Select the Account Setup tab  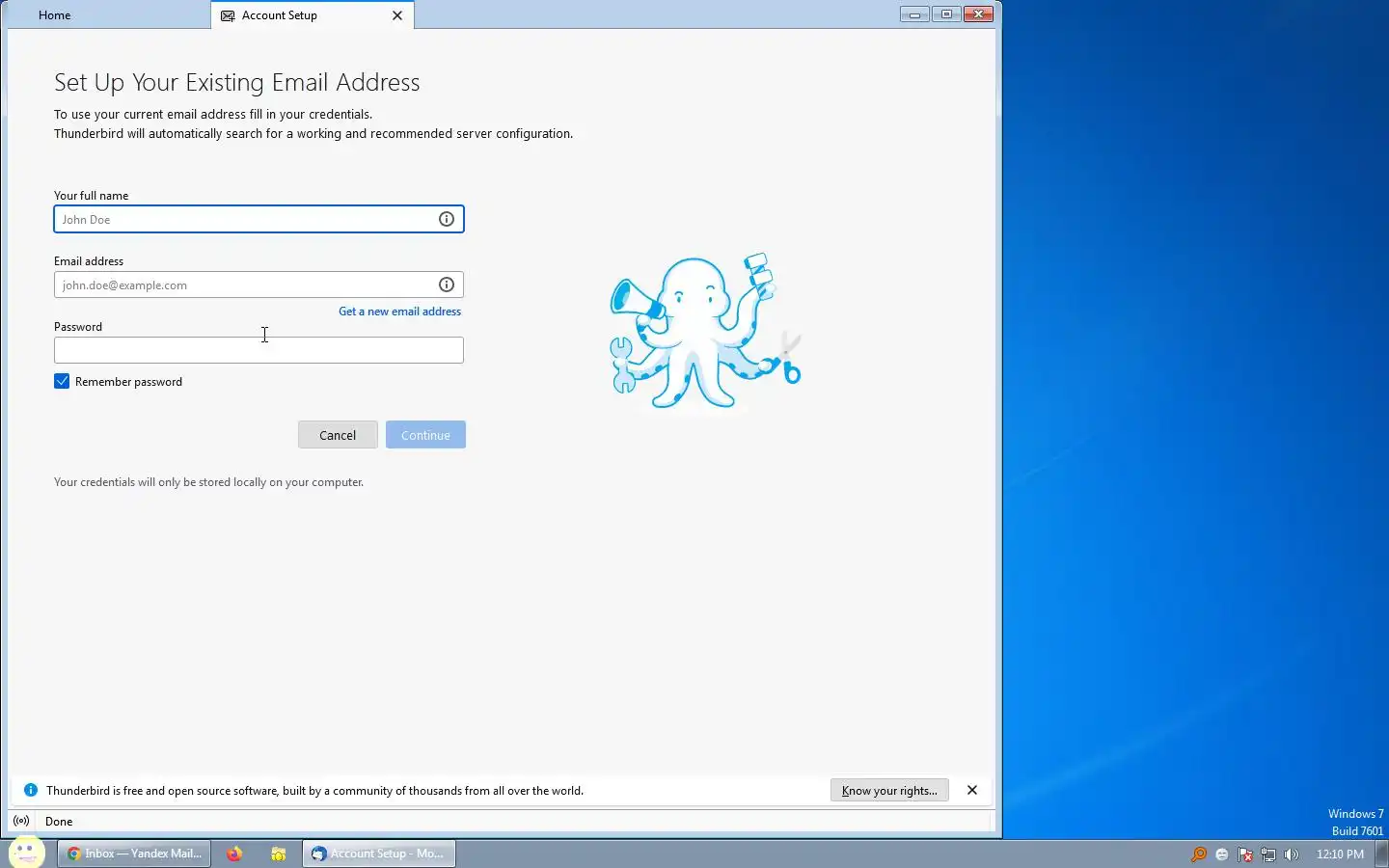pyautogui.click(x=313, y=15)
